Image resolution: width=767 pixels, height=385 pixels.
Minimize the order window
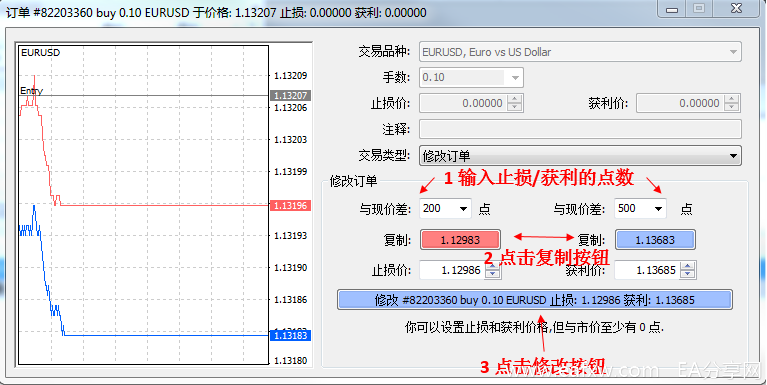[672, 8]
